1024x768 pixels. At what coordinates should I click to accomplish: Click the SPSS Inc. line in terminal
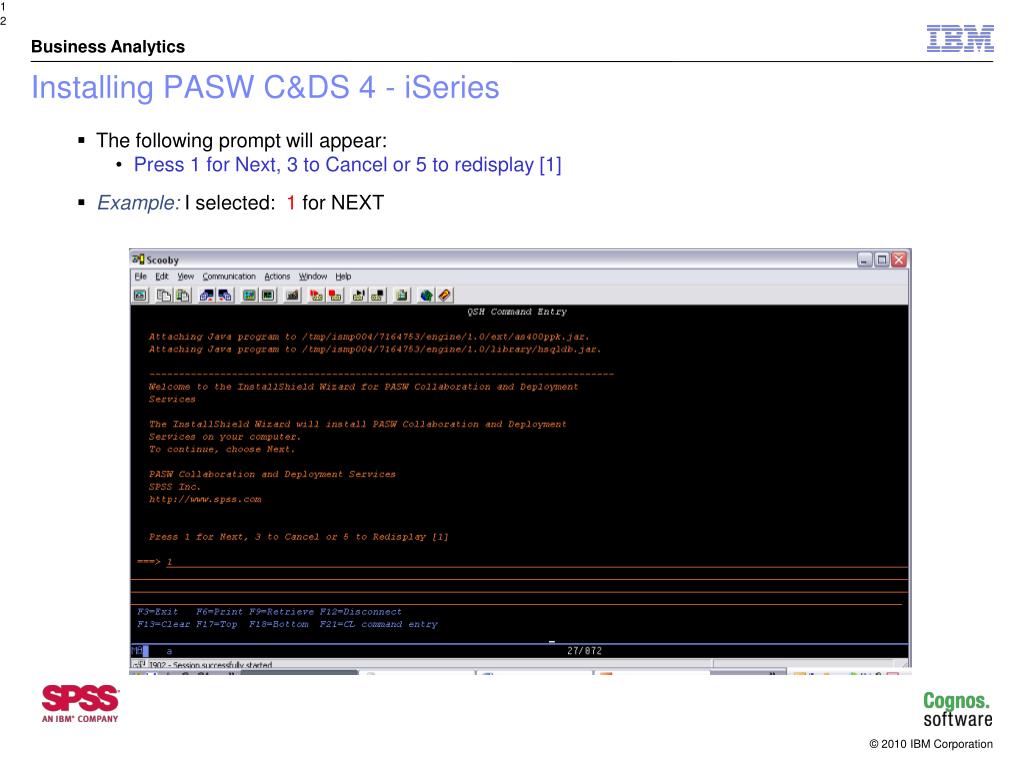[x=174, y=487]
